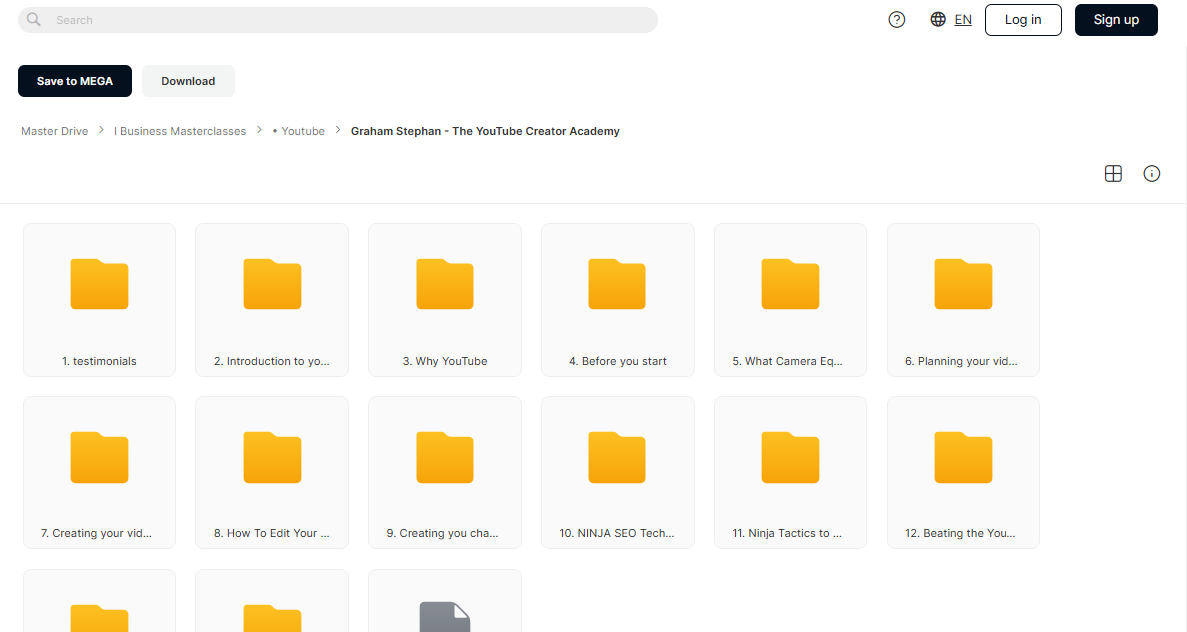Open the '11. Ninja Tactics to ...' folder icon
Viewport: 1187px width, 632px height.
pyautogui.click(x=790, y=457)
